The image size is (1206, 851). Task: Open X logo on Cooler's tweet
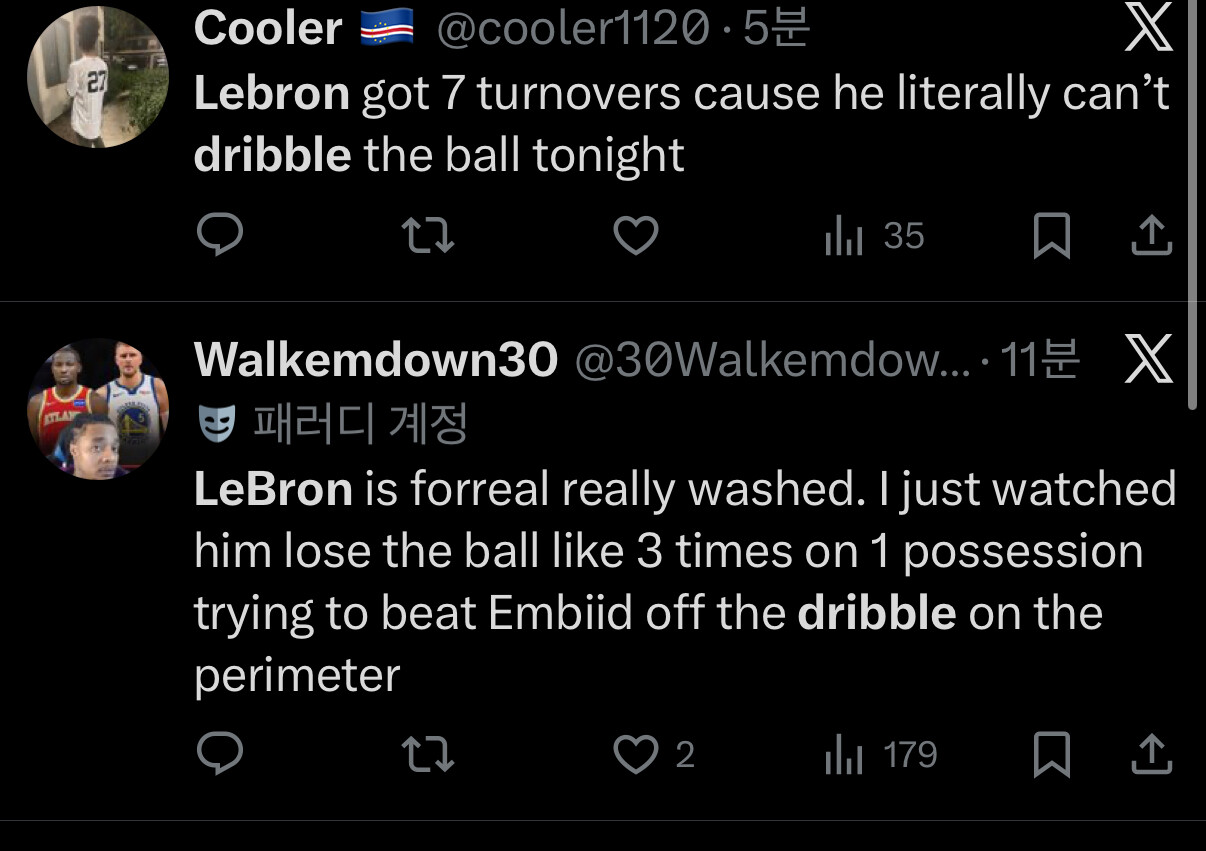pyautogui.click(x=1148, y=27)
